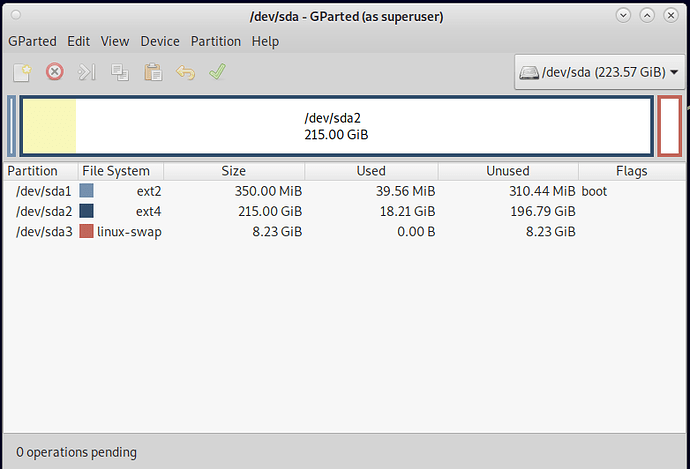Click the Apply all operations checkmark icon
690x469 pixels.
click(217, 72)
